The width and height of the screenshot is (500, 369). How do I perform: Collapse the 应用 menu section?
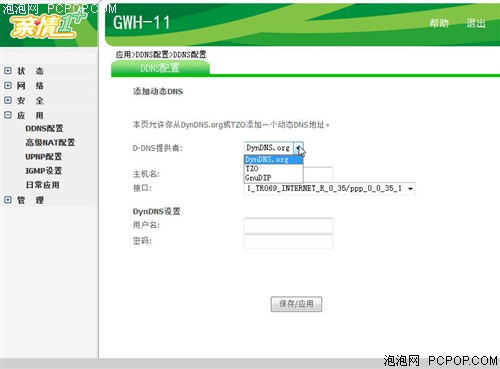point(8,115)
